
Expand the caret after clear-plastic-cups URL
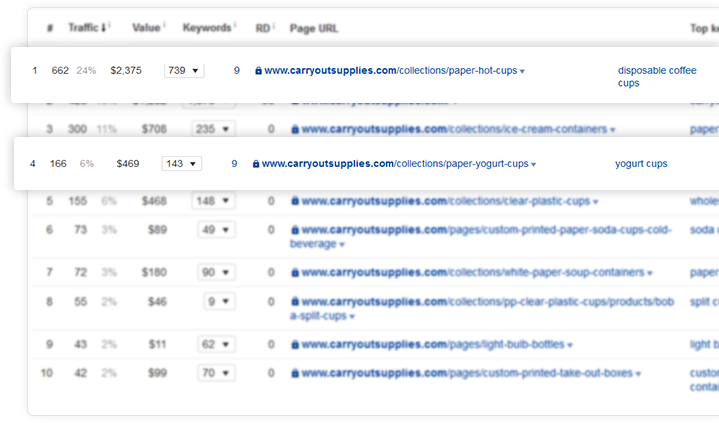pyautogui.click(x=595, y=202)
